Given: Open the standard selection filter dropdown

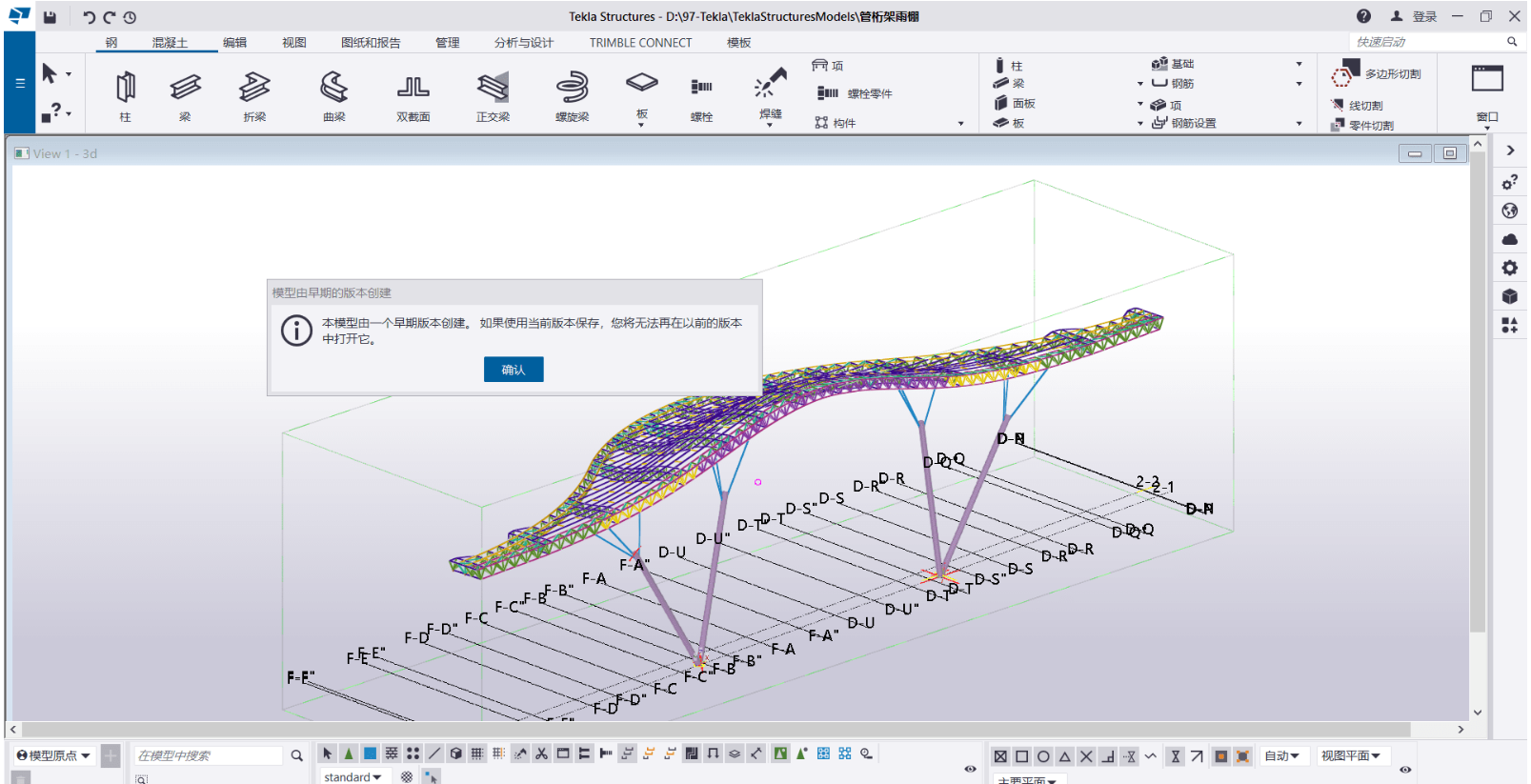Looking at the screenshot, I should point(353,776).
